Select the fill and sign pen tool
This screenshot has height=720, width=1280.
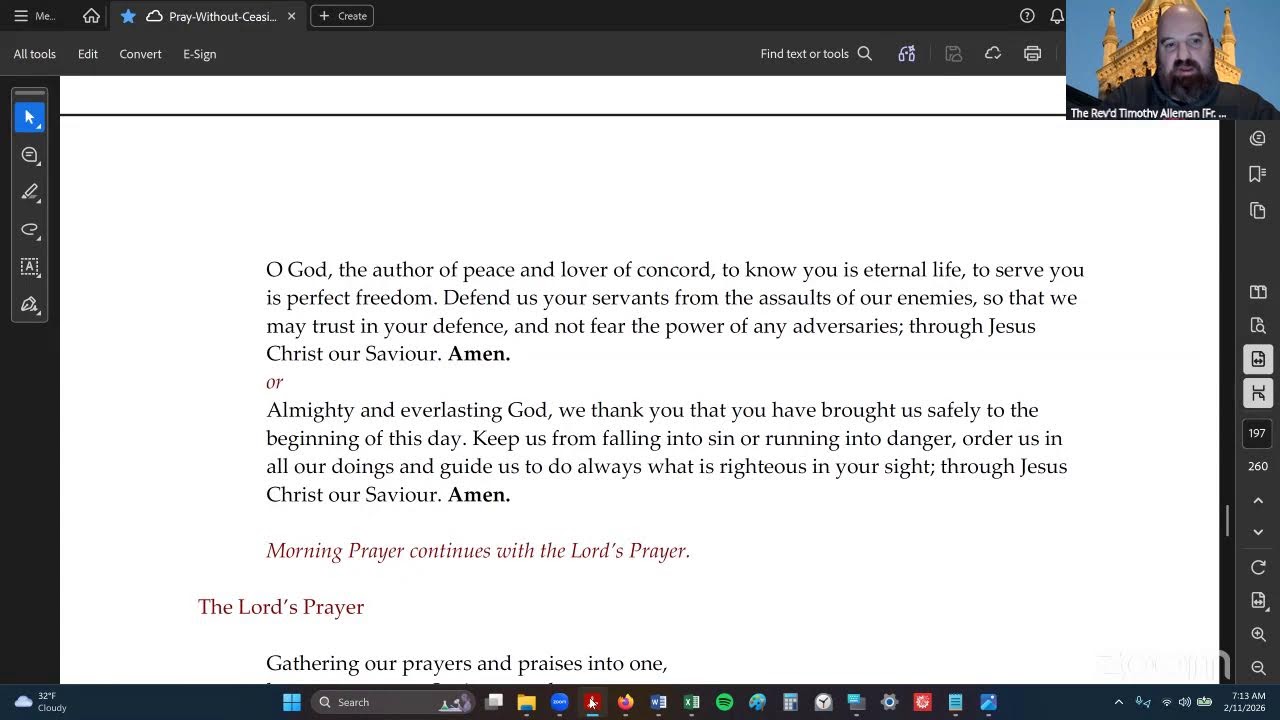[30, 305]
